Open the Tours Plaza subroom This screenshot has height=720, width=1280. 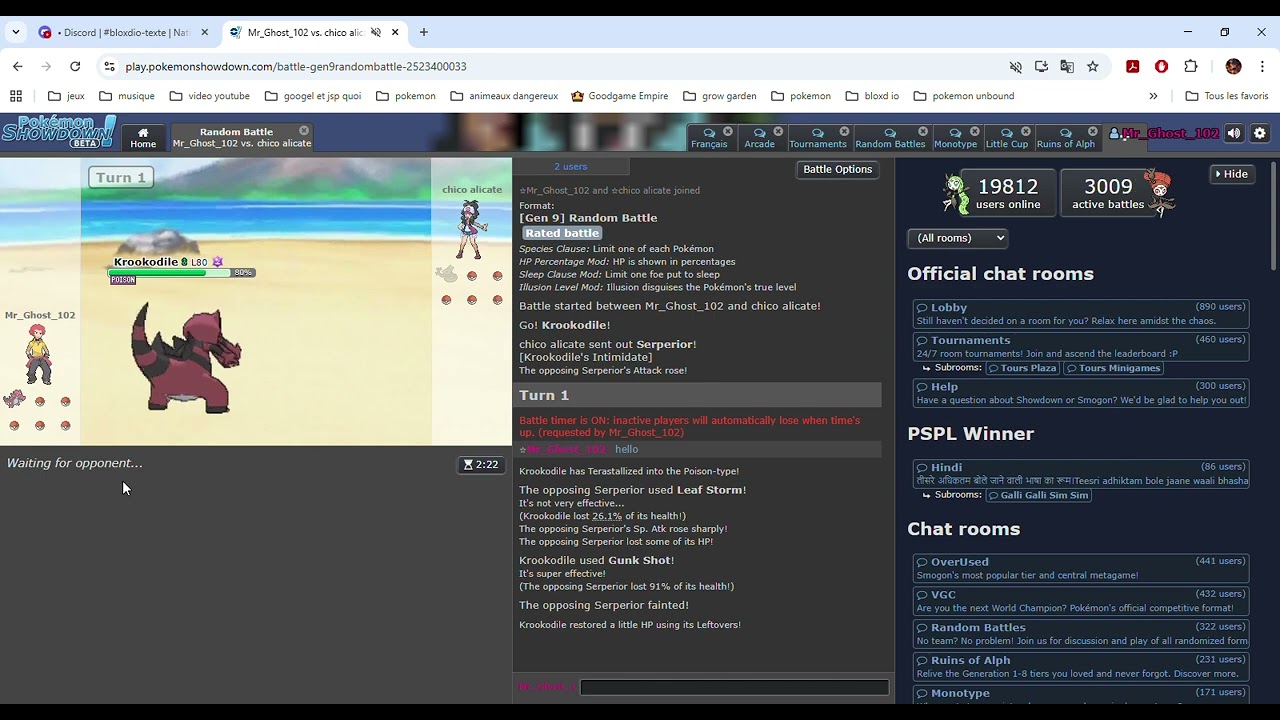pos(1022,368)
